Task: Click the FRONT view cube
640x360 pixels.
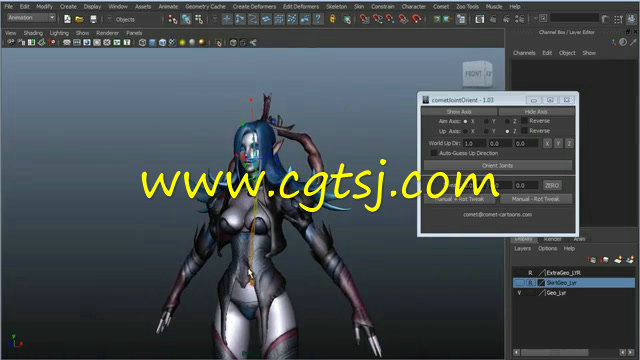Action: 477,74
